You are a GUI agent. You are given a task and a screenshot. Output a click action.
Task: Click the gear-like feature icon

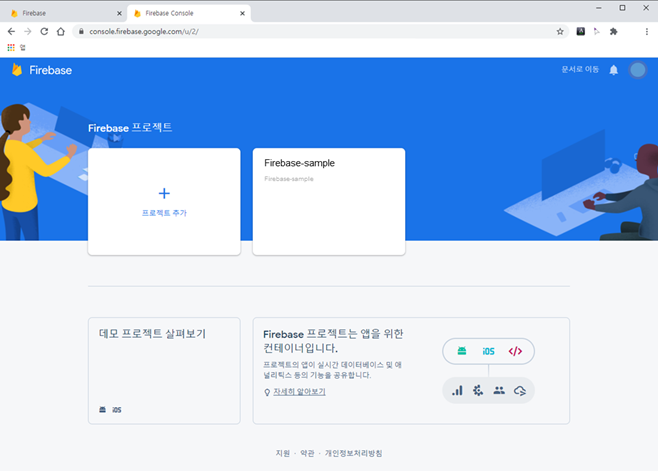478,391
